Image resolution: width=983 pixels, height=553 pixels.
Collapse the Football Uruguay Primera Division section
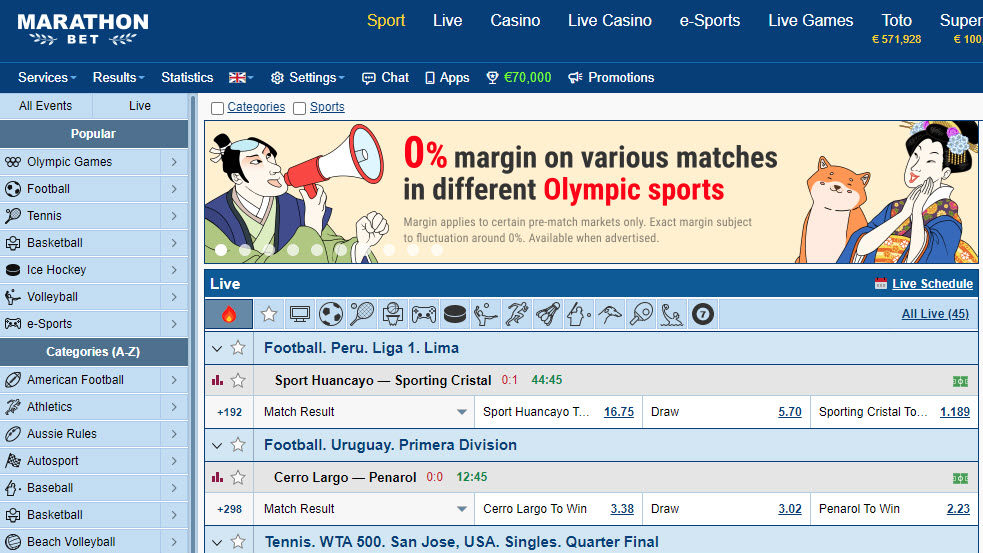[217, 446]
